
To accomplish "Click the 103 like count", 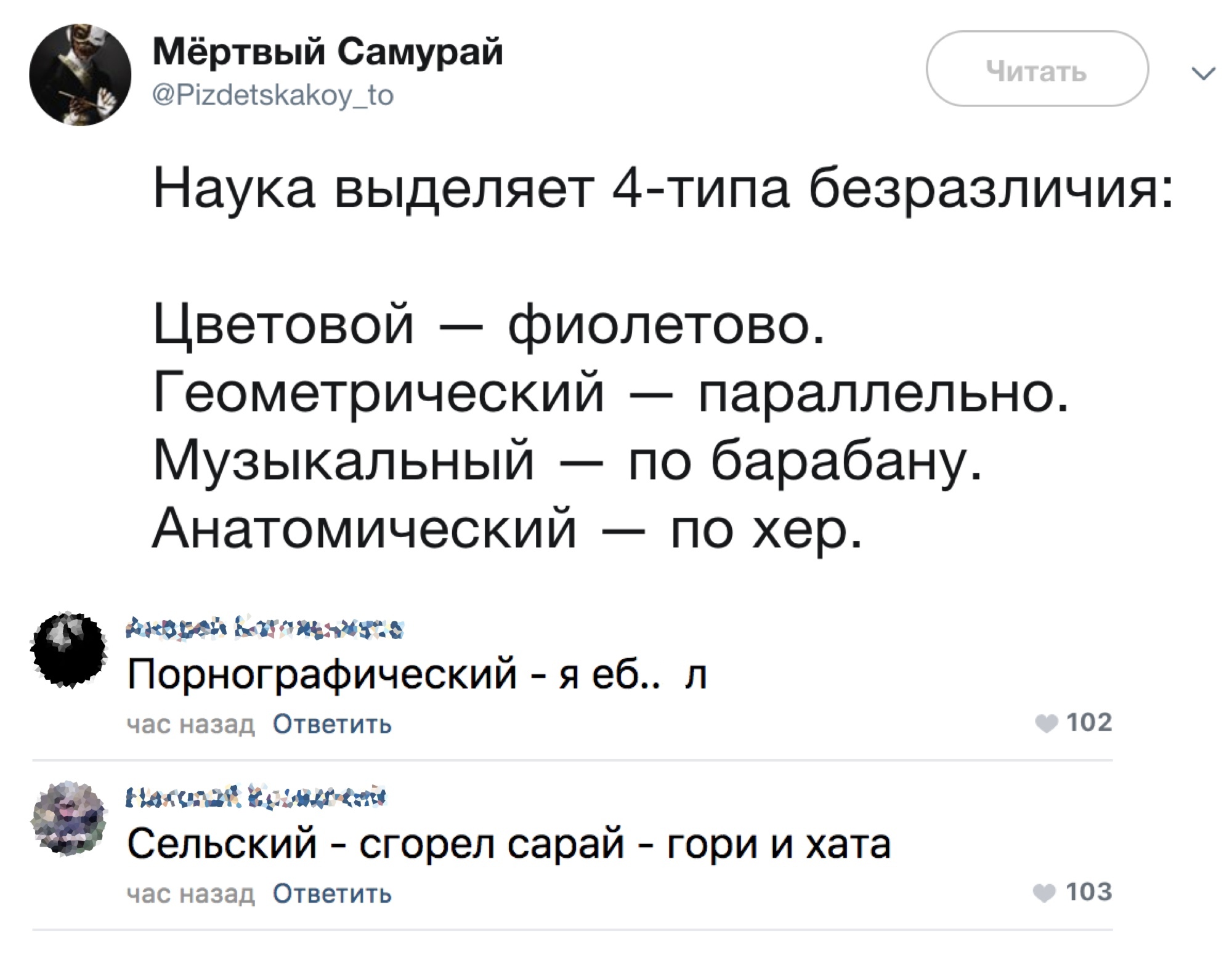I will tap(1088, 892).
